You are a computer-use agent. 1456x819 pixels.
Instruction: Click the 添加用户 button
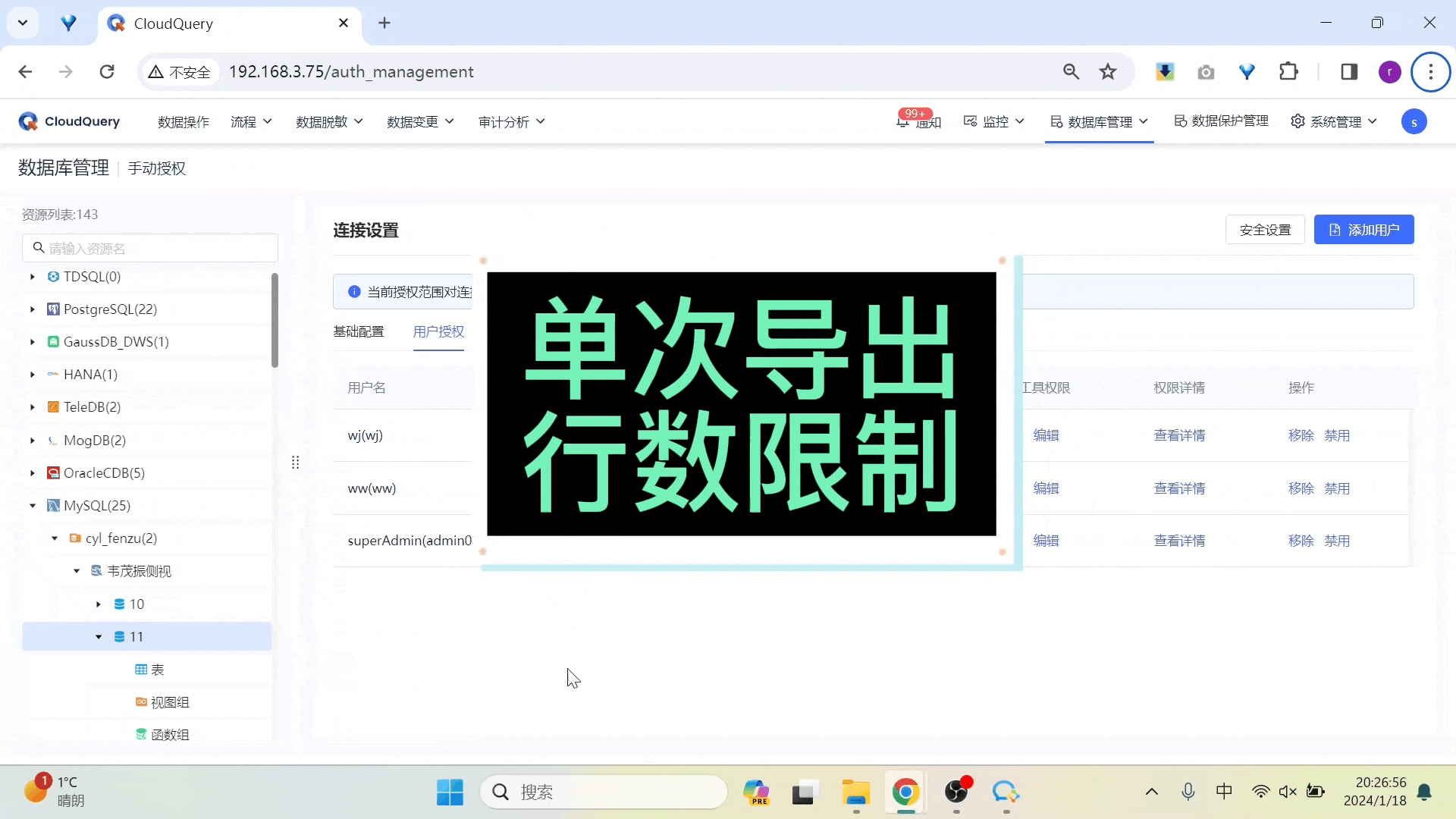(x=1364, y=229)
